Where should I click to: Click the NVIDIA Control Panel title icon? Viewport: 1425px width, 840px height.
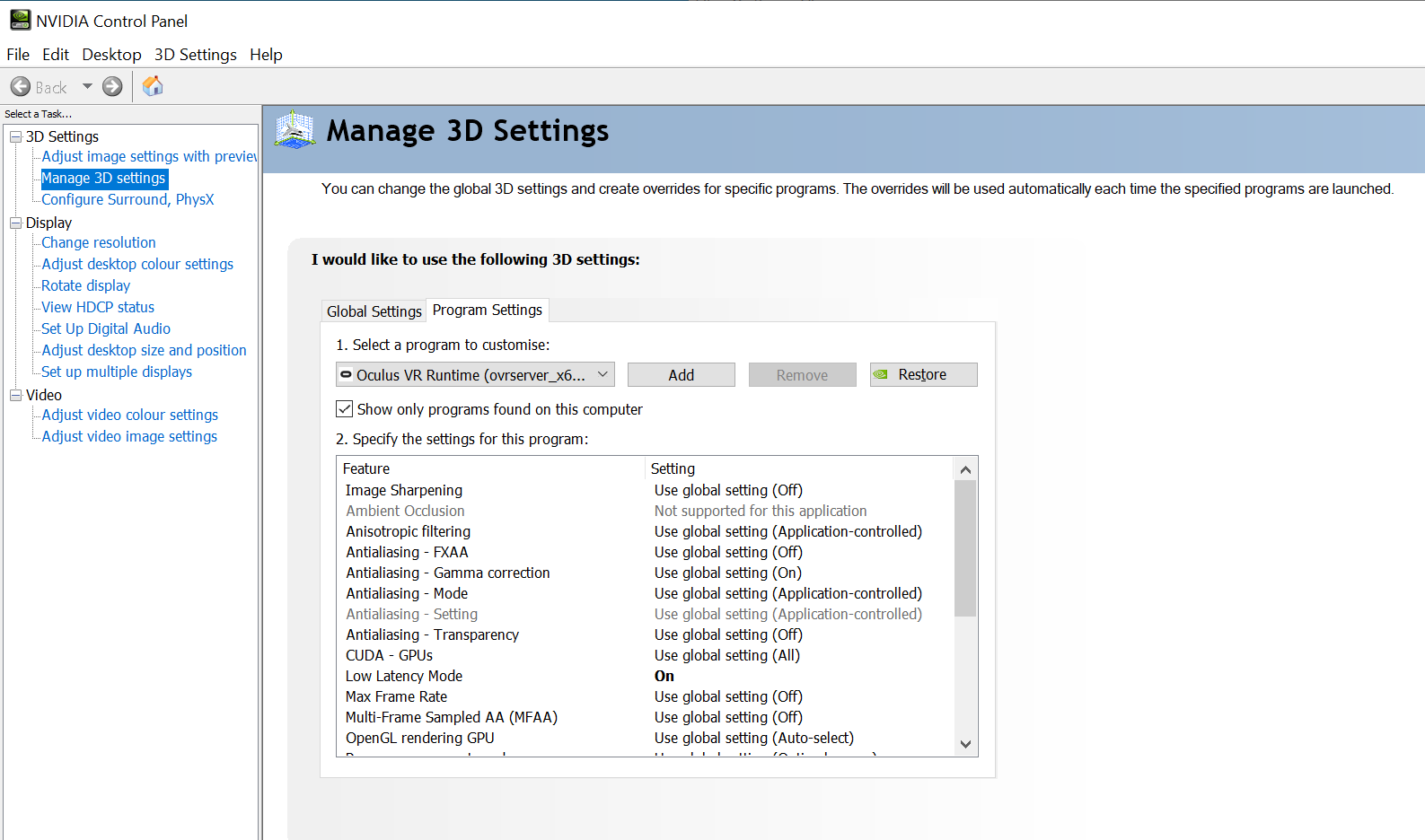pos(20,20)
